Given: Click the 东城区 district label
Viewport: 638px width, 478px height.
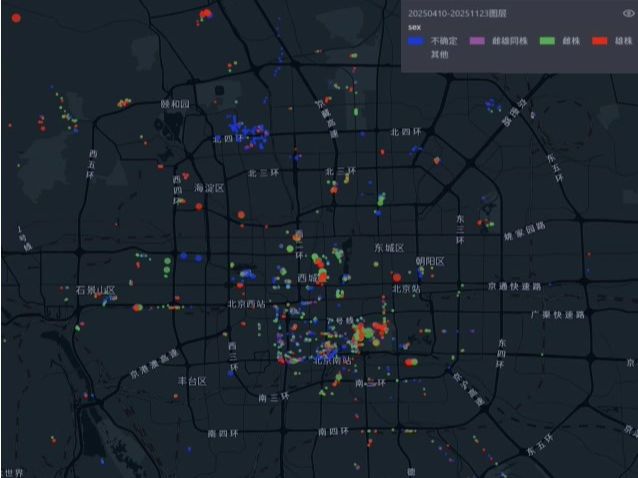Looking at the screenshot, I should click(388, 247).
